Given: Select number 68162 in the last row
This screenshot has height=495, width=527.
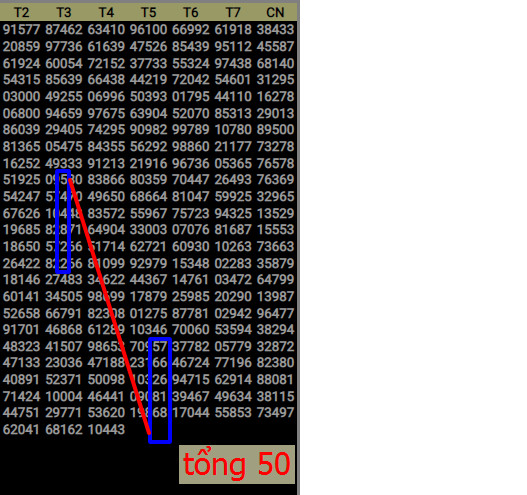Looking at the screenshot, I should coord(64,429).
